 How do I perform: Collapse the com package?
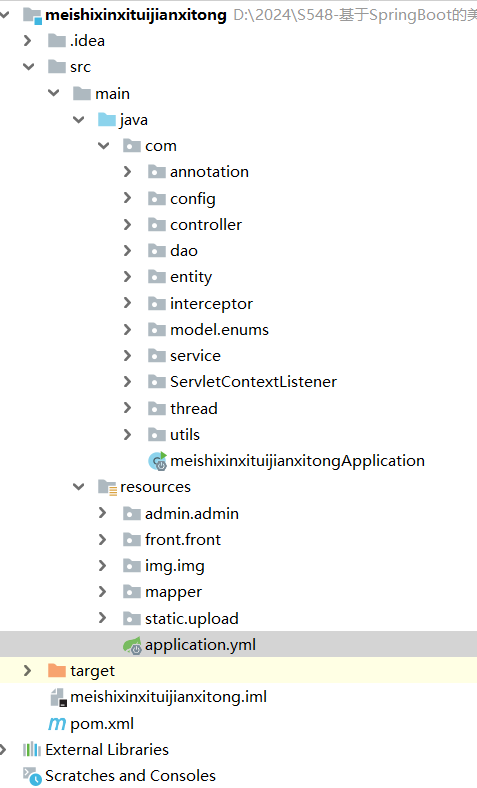[104, 146]
